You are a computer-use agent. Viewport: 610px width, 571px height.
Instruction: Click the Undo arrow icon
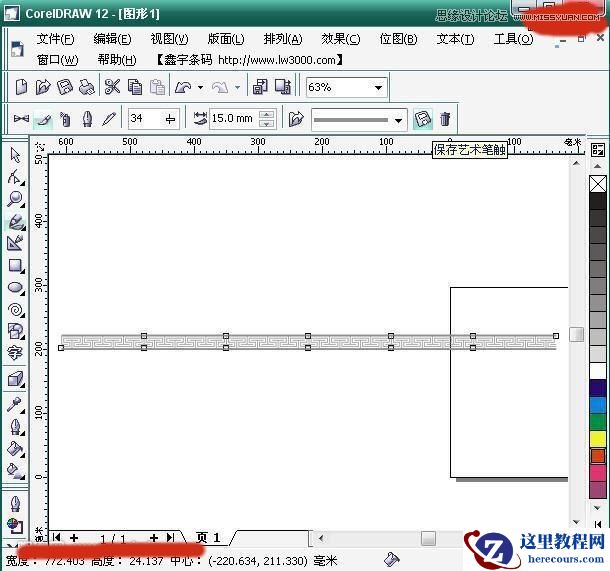click(183, 87)
